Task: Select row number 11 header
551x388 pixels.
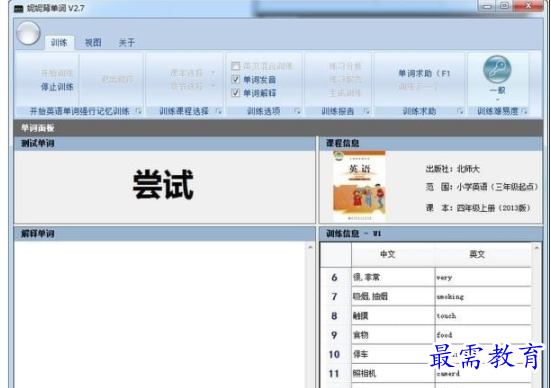Action: pos(335,373)
